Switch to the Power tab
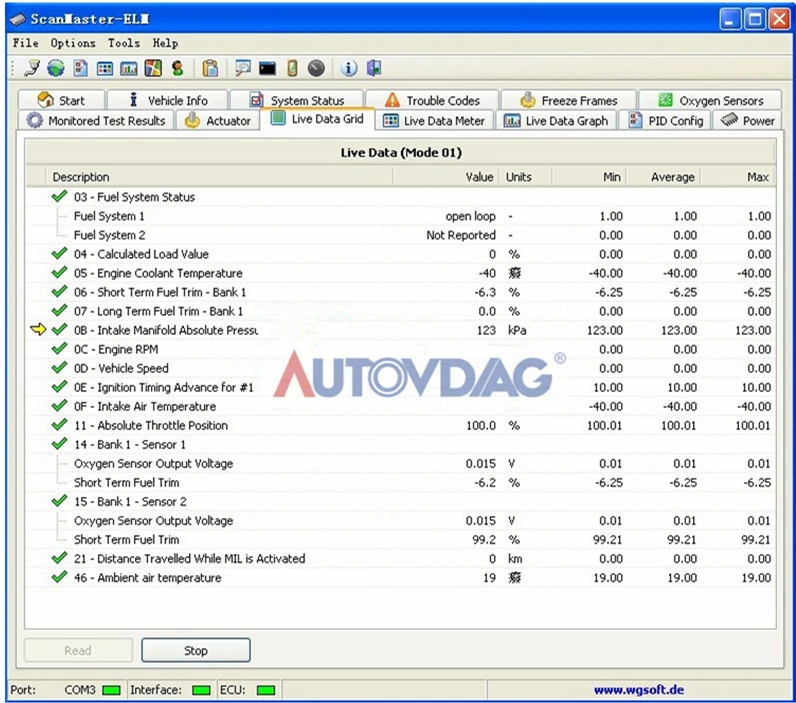This screenshot has height=703, width=796. coord(747,121)
